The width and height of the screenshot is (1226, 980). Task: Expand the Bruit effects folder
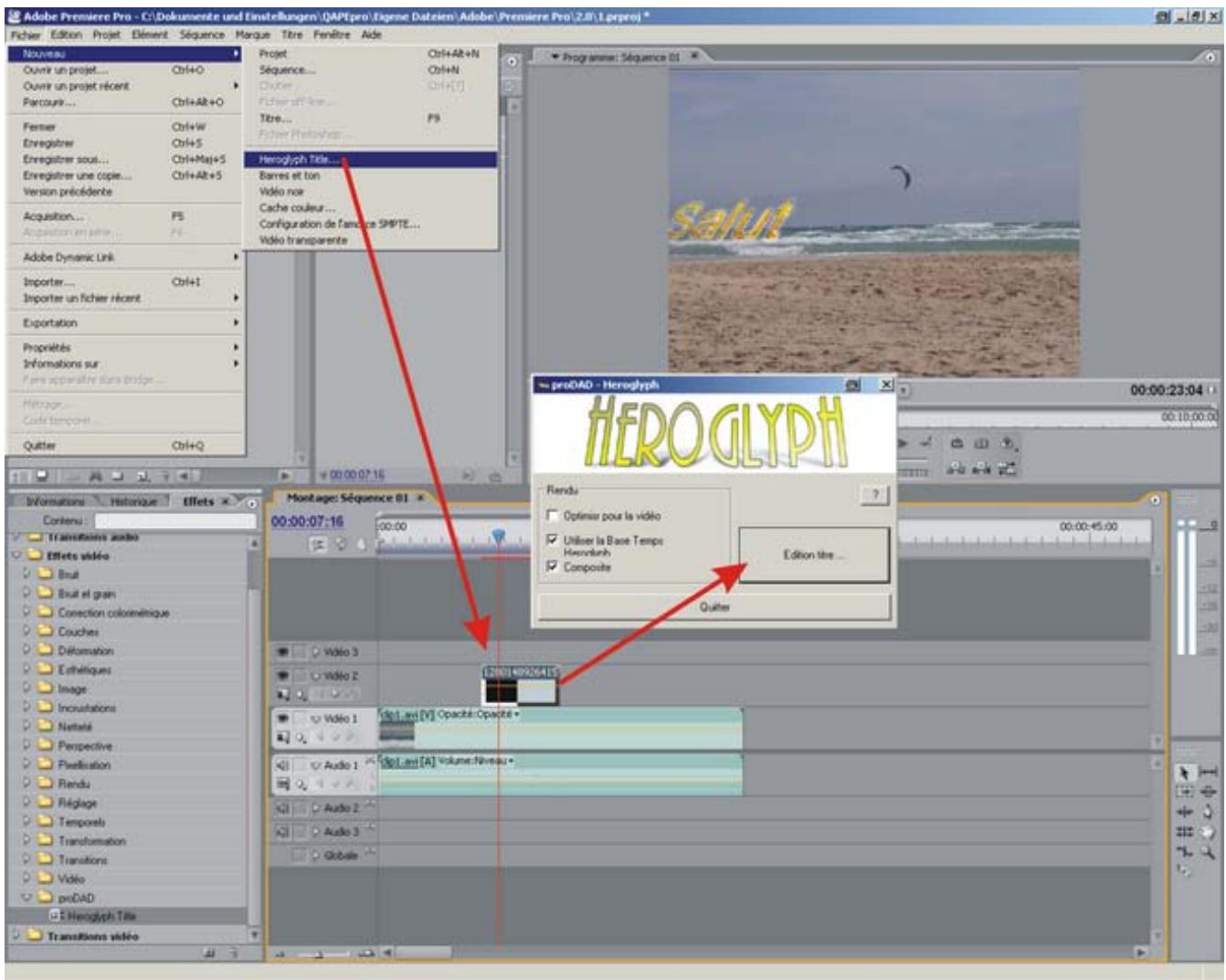pyautogui.click(x=27, y=574)
